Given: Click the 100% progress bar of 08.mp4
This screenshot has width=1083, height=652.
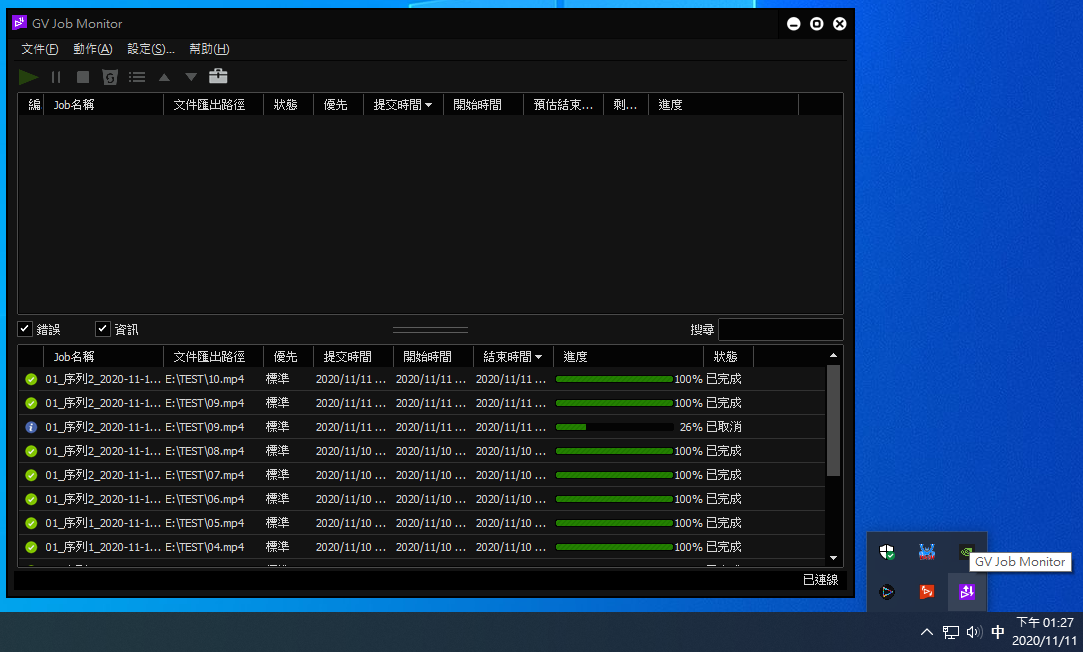Looking at the screenshot, I should (614, 451).
